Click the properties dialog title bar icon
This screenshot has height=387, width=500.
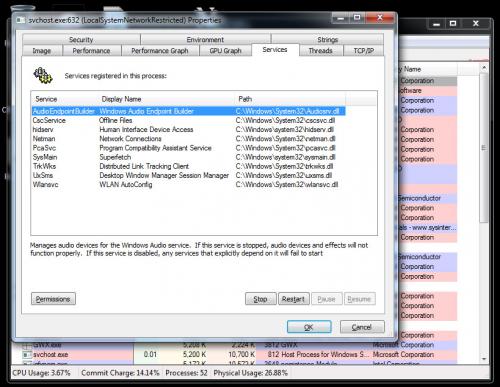click(x=21, y=20)
